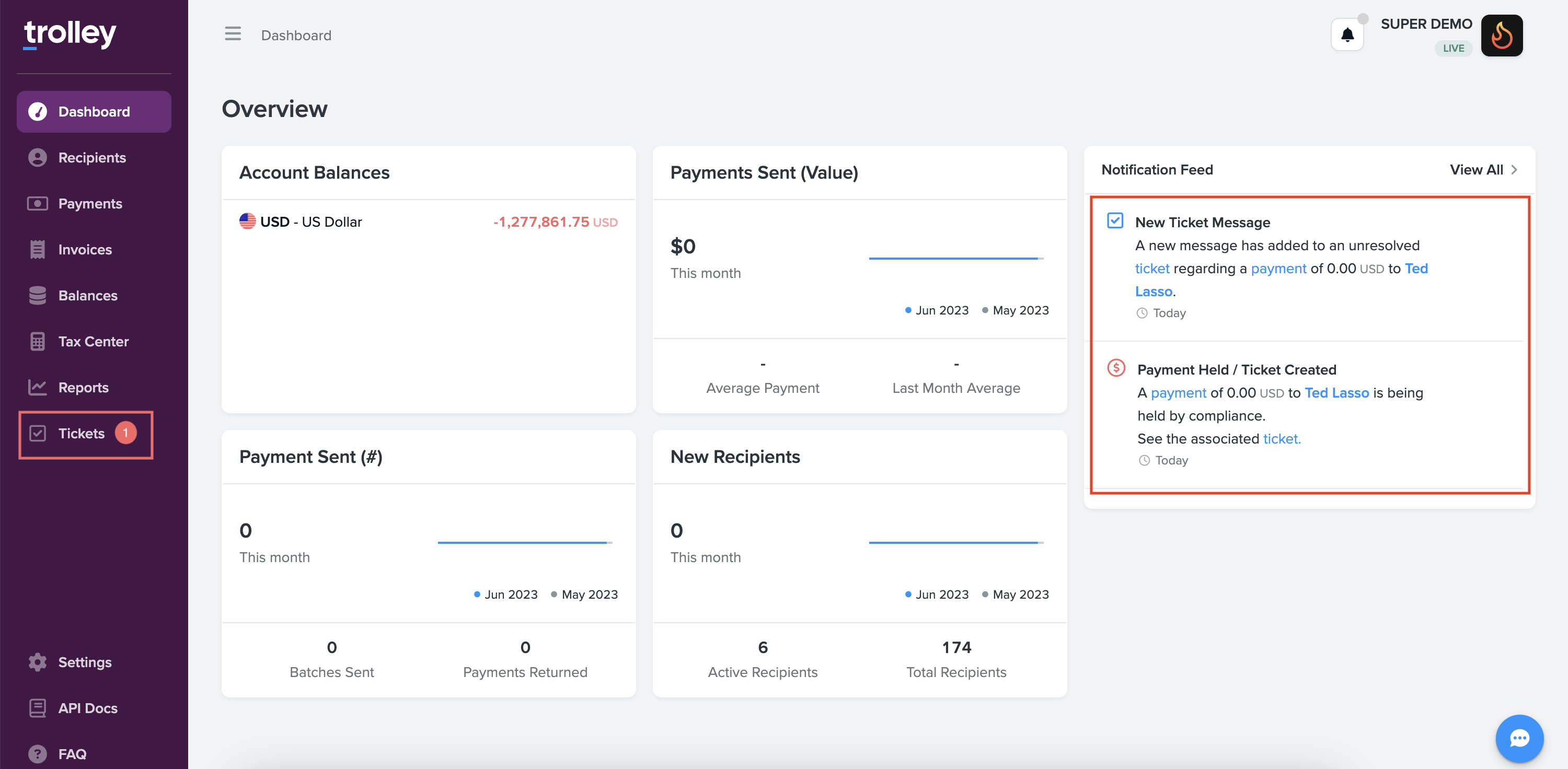
Task: Click the New Ticket Message checkbox icon
Action: 1114,220
